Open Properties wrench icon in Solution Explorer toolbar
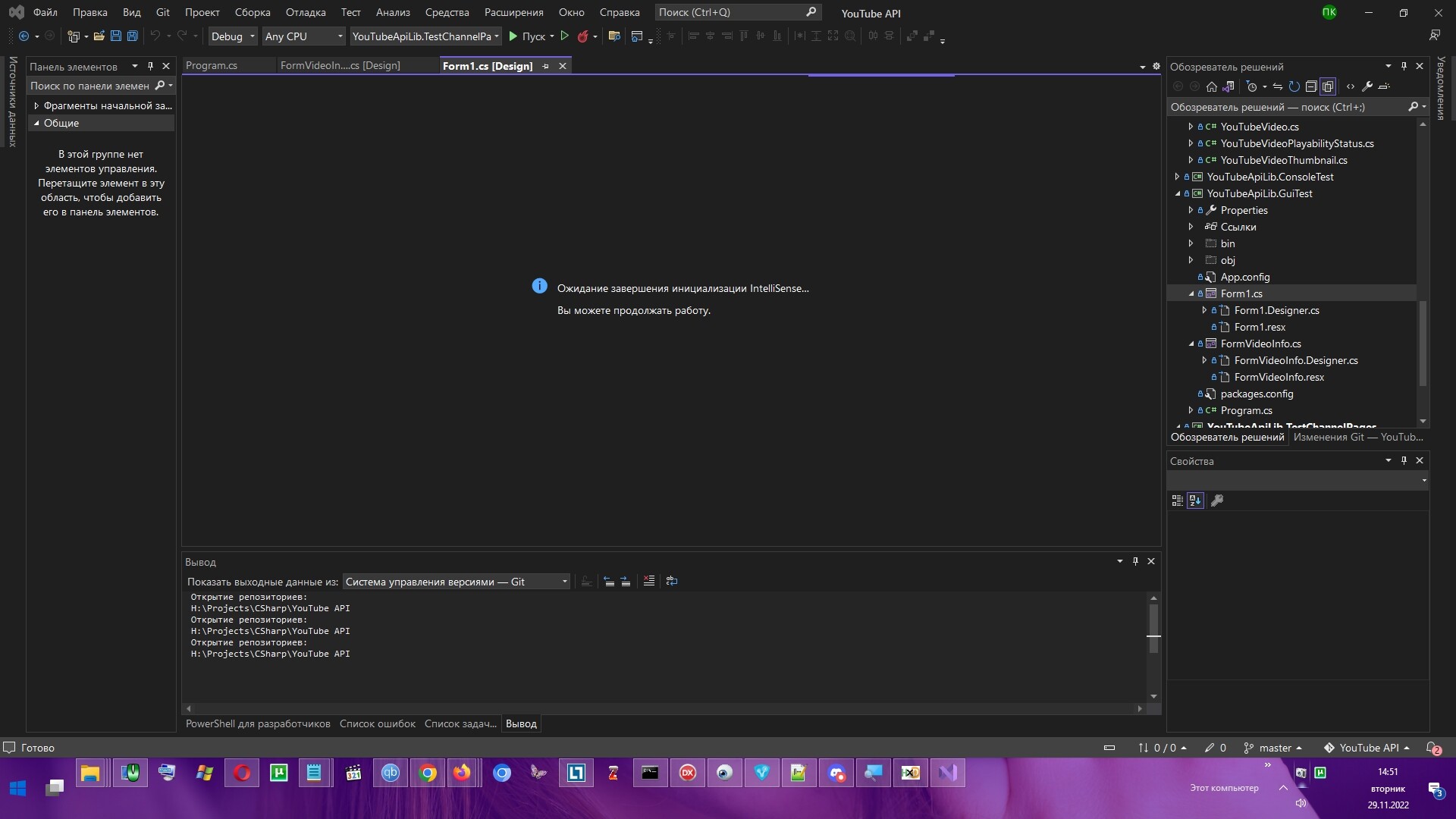 (1367, 86)
